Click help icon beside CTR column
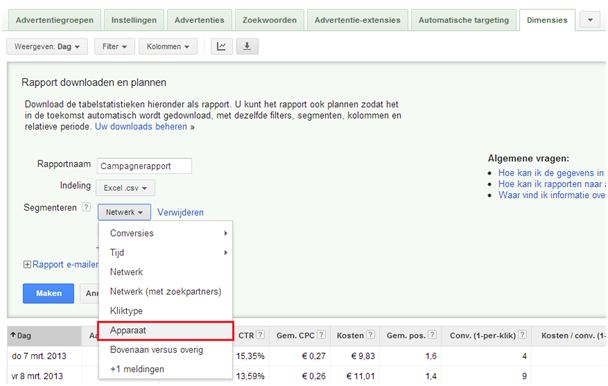 [x=260, y=334]
